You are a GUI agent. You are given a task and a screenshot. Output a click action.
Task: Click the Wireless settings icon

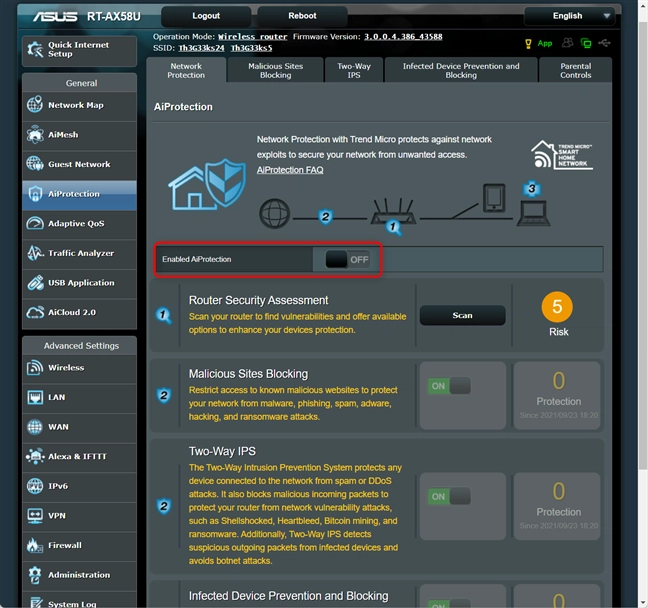tap(35, 367)
